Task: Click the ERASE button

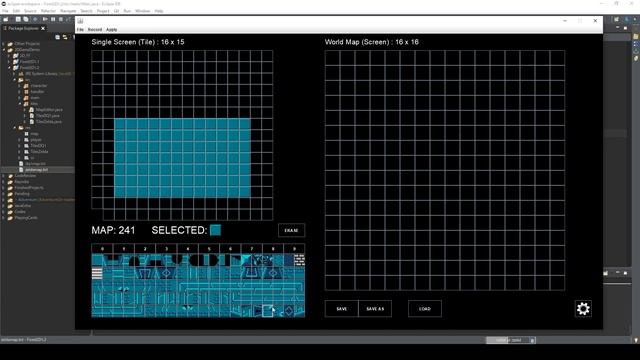Action: [291, 230]
